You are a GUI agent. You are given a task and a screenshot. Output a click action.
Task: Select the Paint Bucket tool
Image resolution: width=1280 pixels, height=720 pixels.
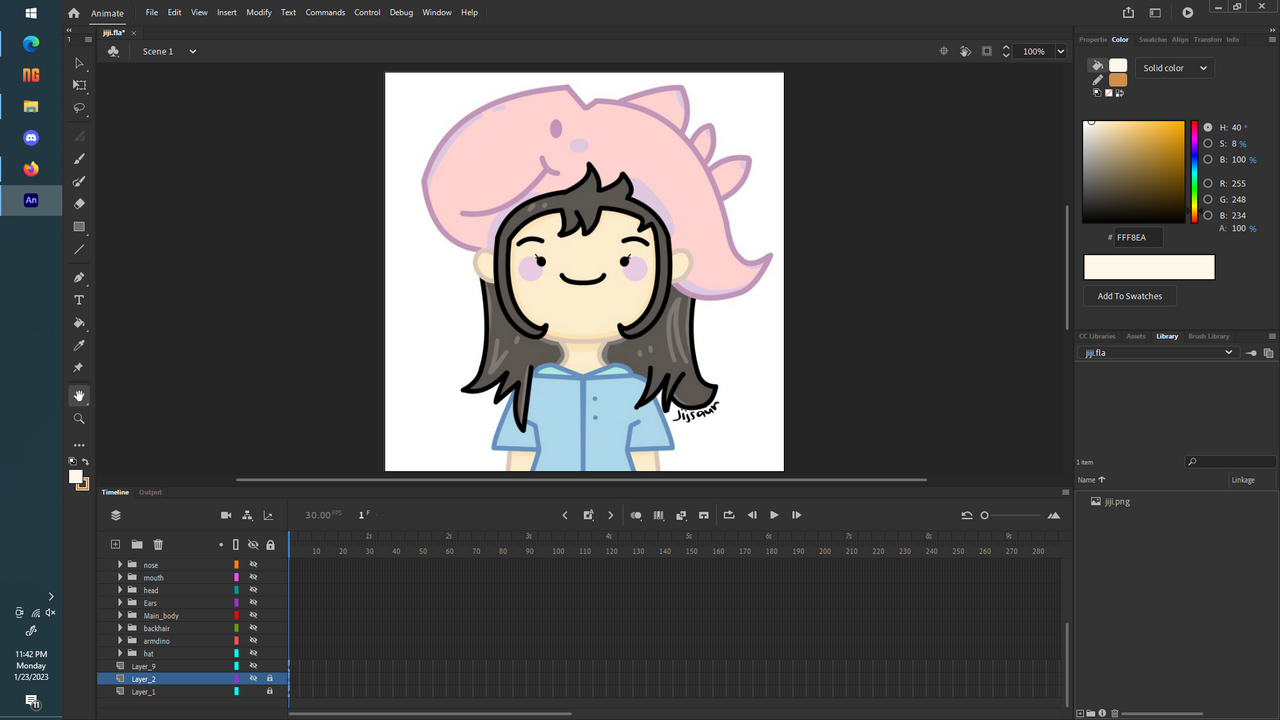(x=80, y=323)
